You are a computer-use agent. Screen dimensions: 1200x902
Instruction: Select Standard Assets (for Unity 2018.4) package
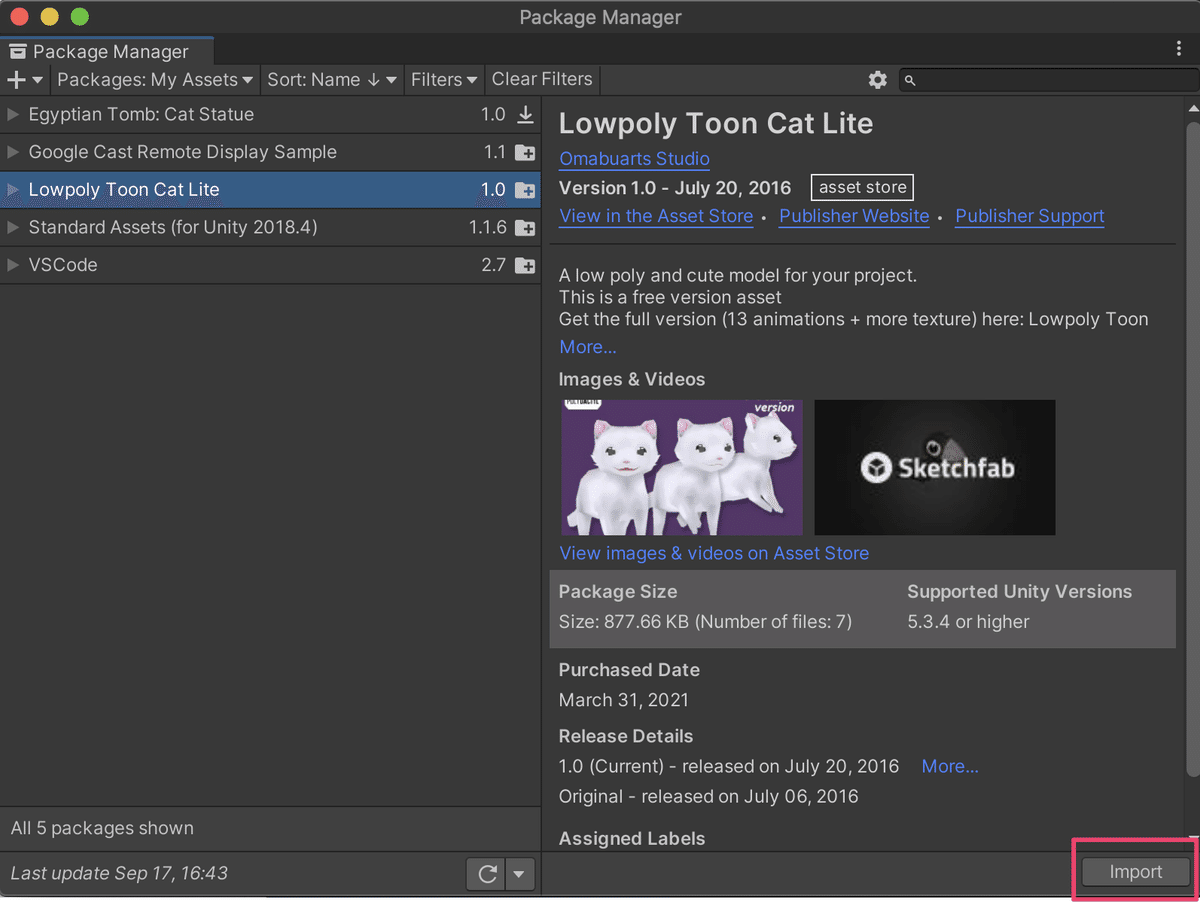[x=173, y=228]
